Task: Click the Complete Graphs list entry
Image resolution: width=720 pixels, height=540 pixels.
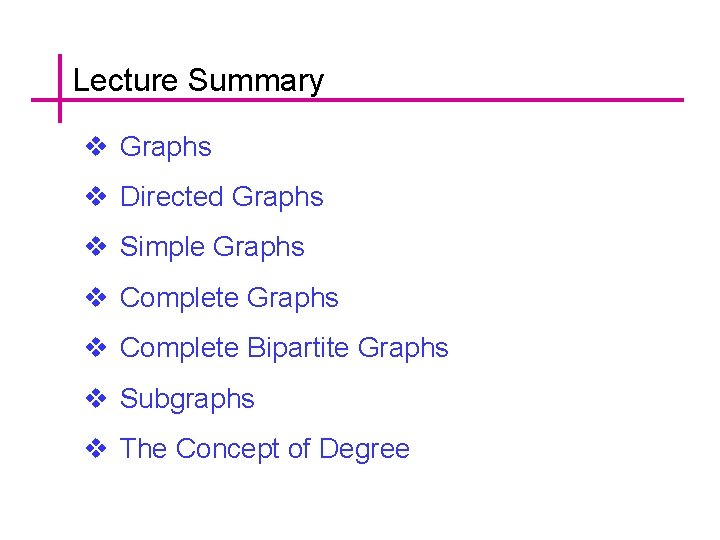Action: [x=228, y=298]
